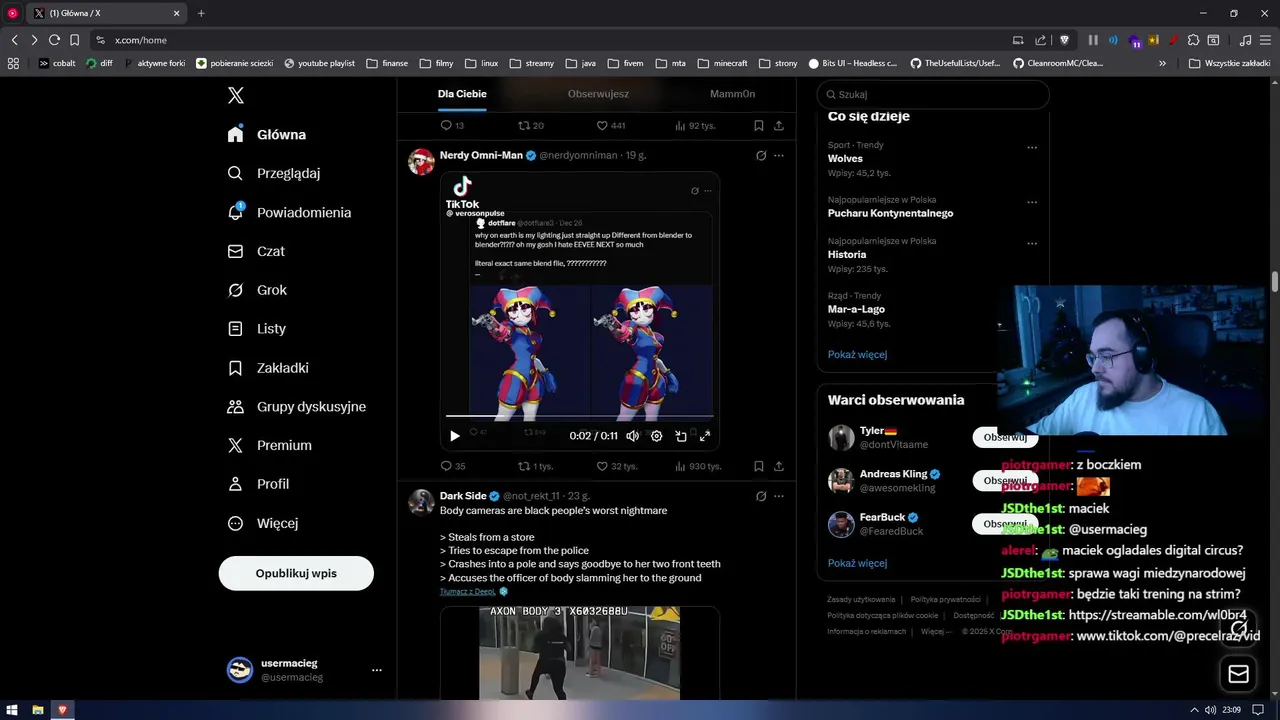The height and width of the screenshot is (720, 1280).
Task: Expand the Więcej sidebar menu
Action: pos(262,523)
